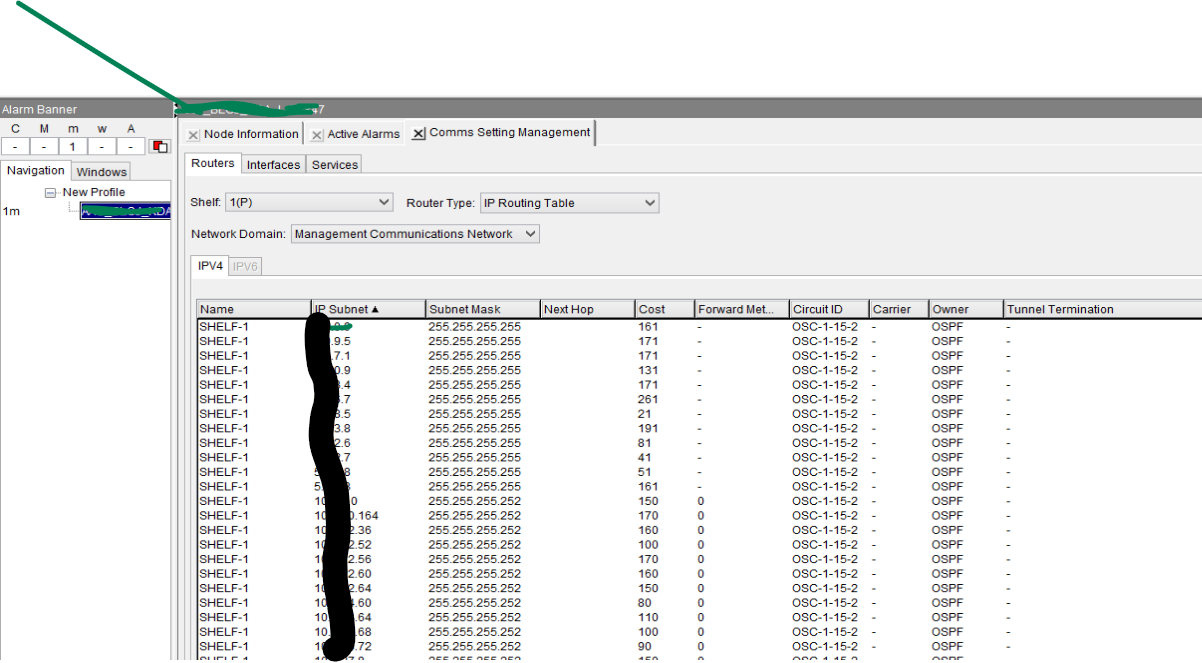Click the 1m label beside the navigation tree
This screenshot has height=663, width=1202.
click(x=11, y=211)
